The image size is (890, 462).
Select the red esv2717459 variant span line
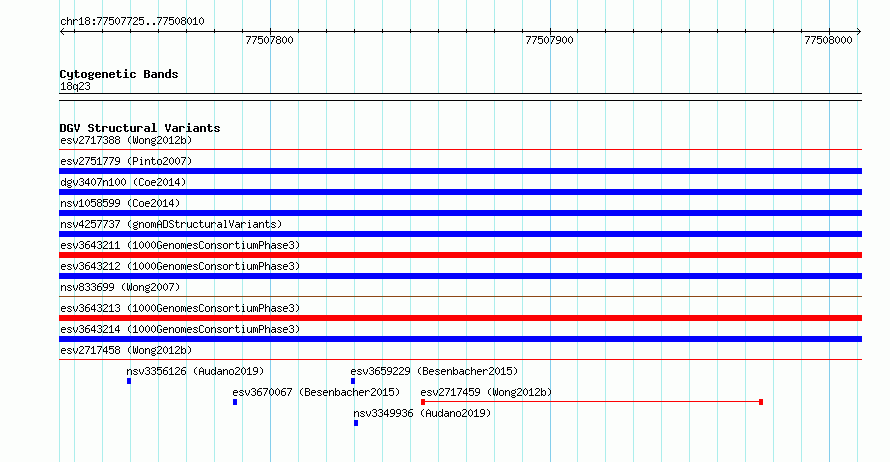pyautogui.click(x=592, y=402)
